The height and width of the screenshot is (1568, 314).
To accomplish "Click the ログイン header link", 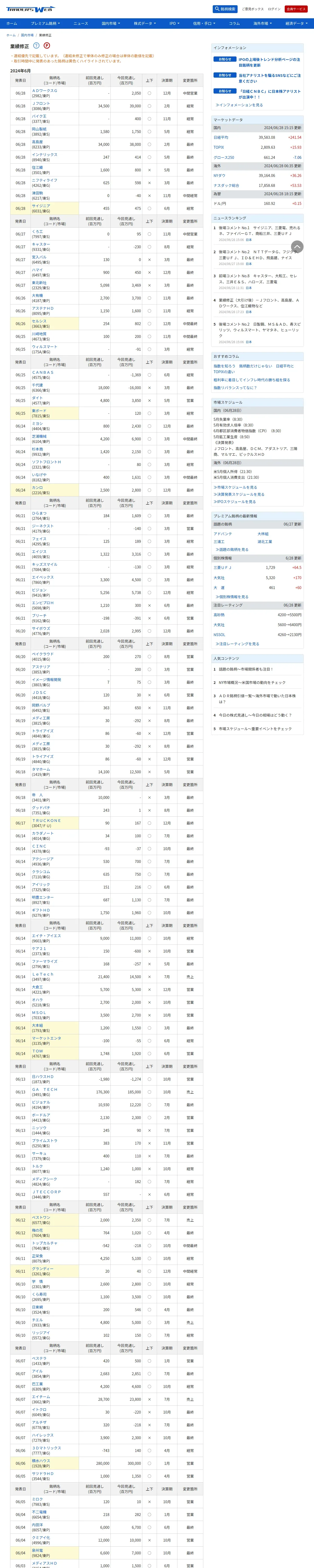I will pos(274,9).
